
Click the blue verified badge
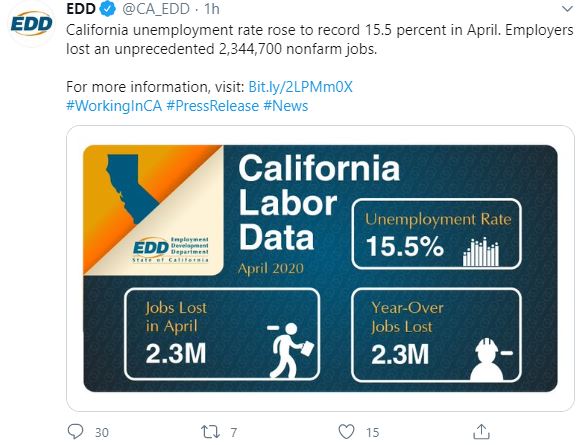[108, 9]
